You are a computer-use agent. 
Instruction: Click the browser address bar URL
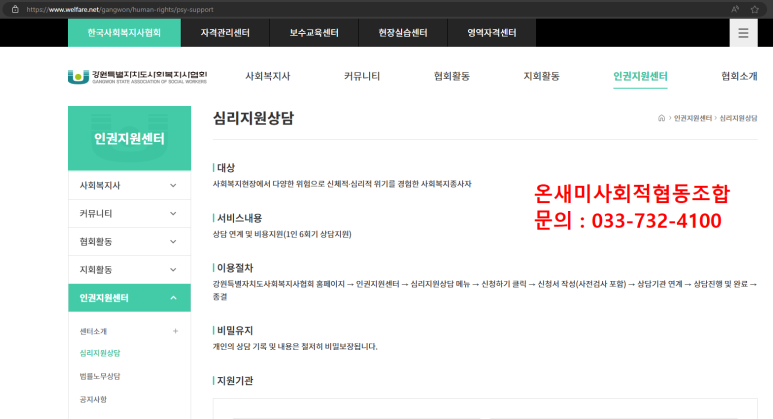[x=120, y=9]
